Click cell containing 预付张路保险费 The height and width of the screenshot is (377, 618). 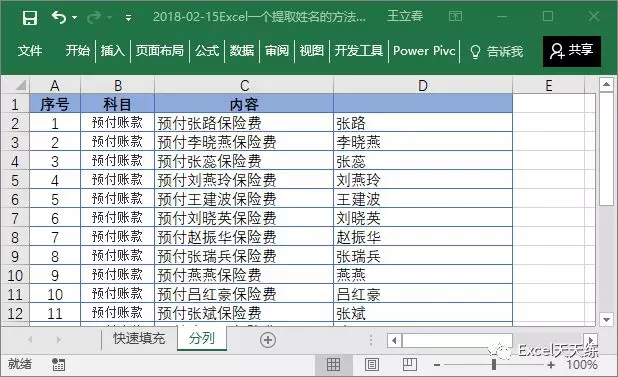244,123
